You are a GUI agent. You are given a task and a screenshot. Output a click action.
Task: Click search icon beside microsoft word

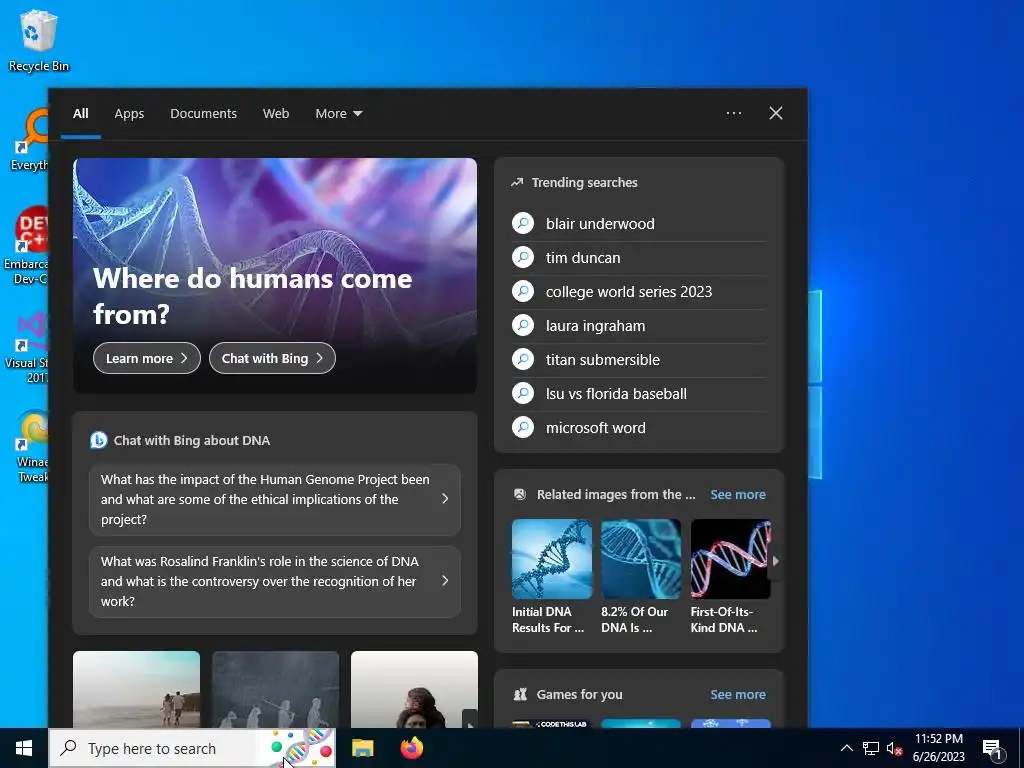522,427
